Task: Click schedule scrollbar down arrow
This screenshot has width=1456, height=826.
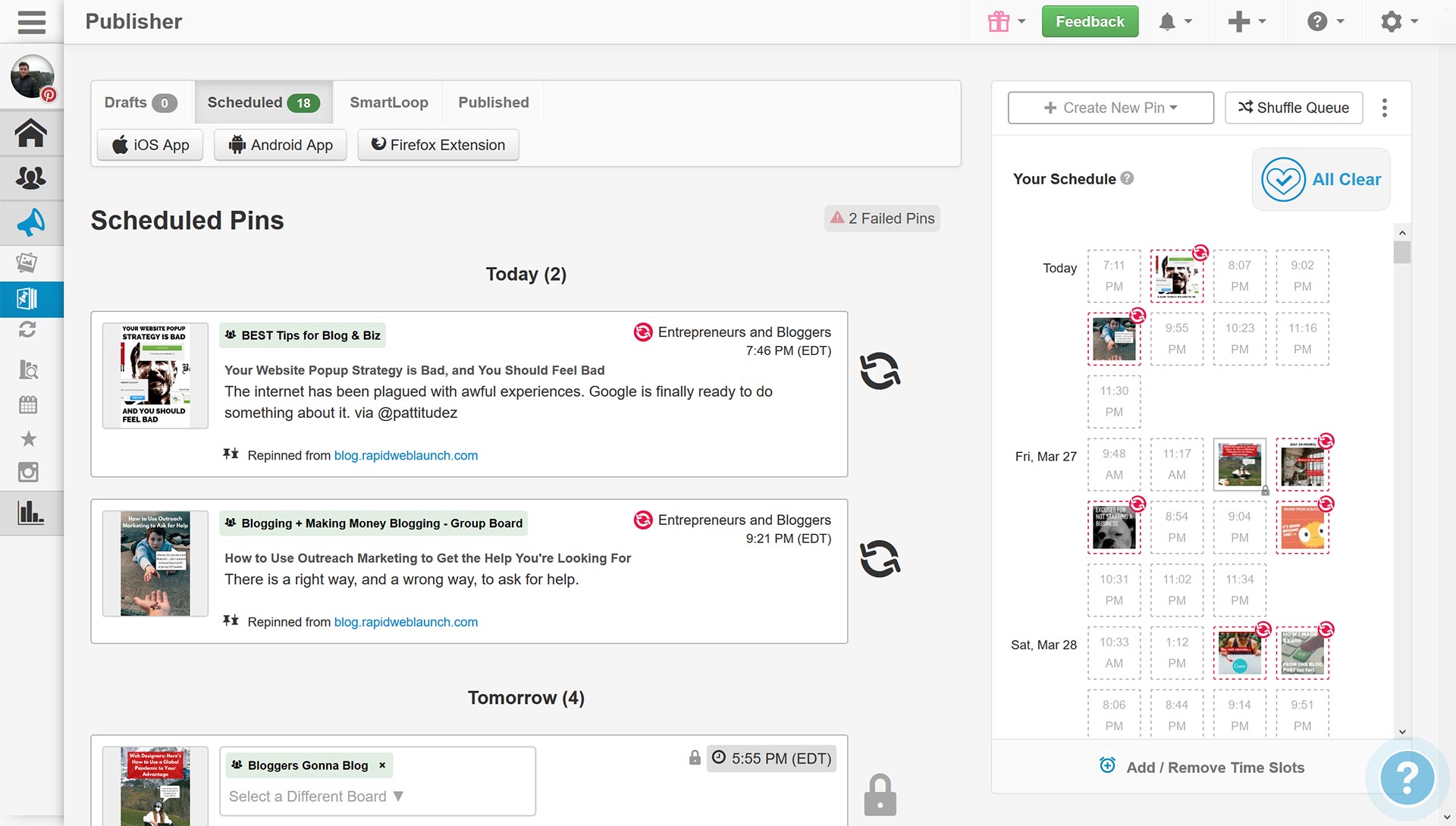Action: click(1402, 732)
